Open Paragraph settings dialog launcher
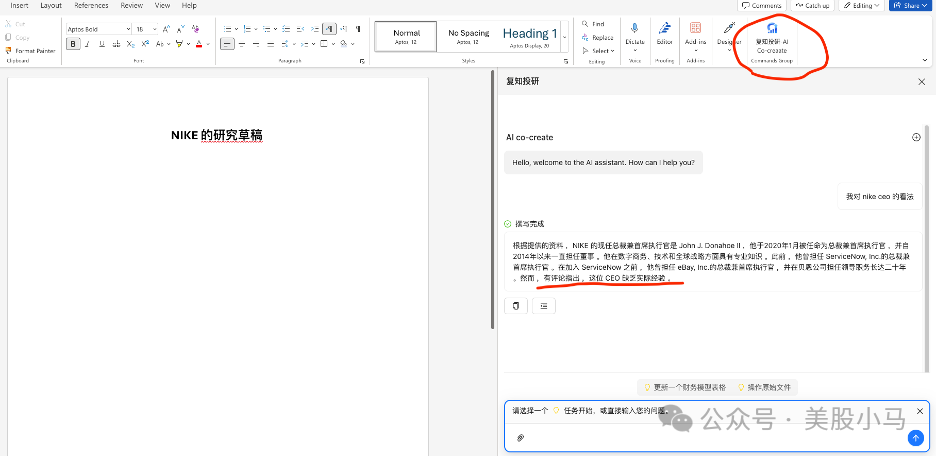 pyautogui.click(x=362, y=61)
